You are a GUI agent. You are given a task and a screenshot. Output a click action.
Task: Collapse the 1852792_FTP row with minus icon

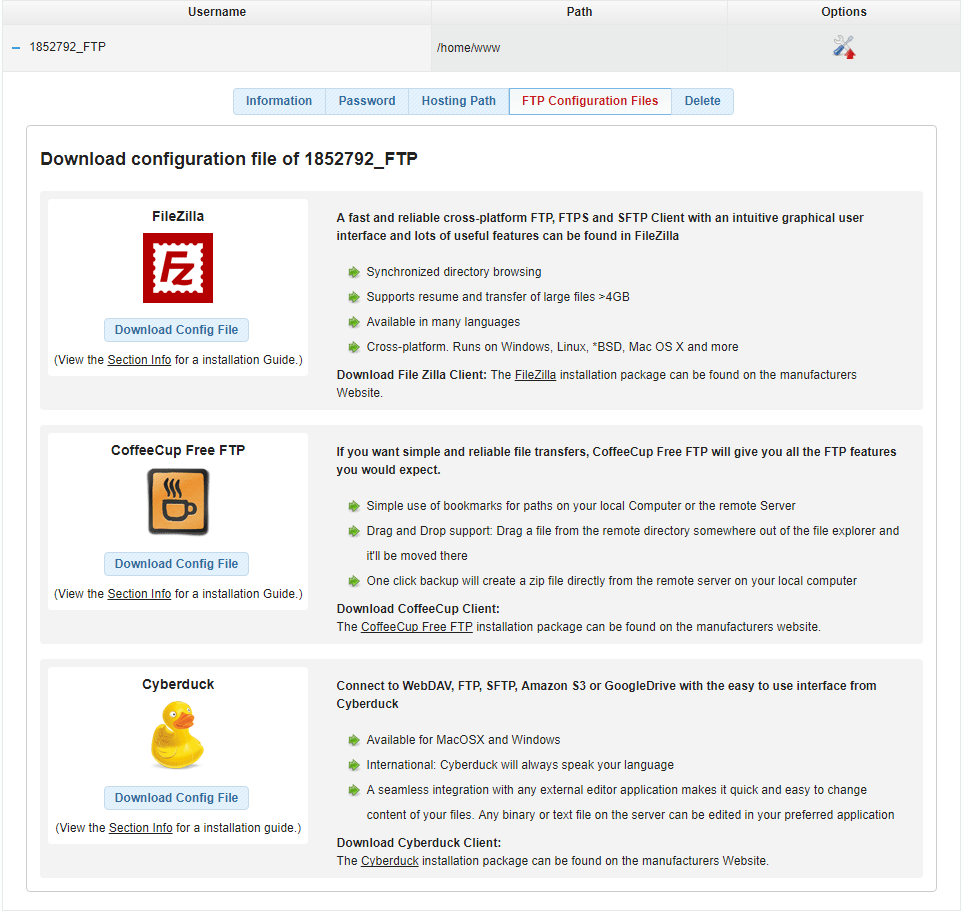coord(16,47)
